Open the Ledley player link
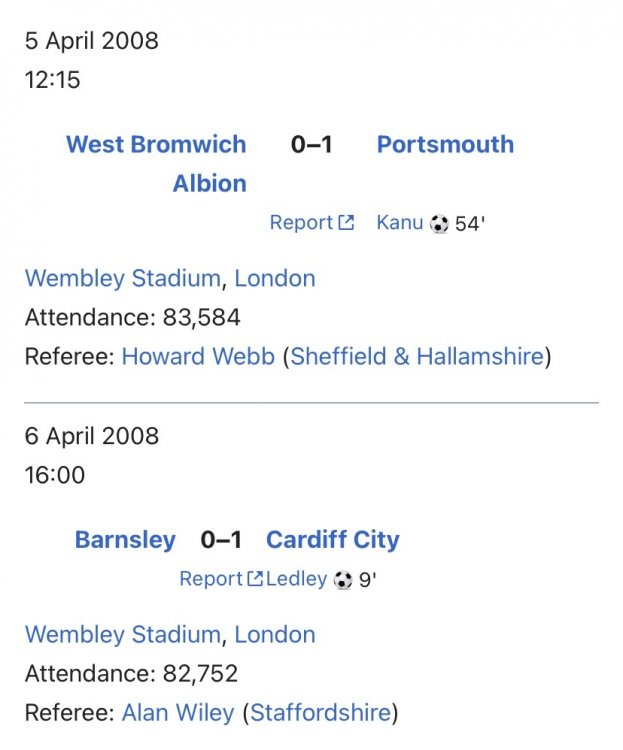623x750 pixels. 297,579
